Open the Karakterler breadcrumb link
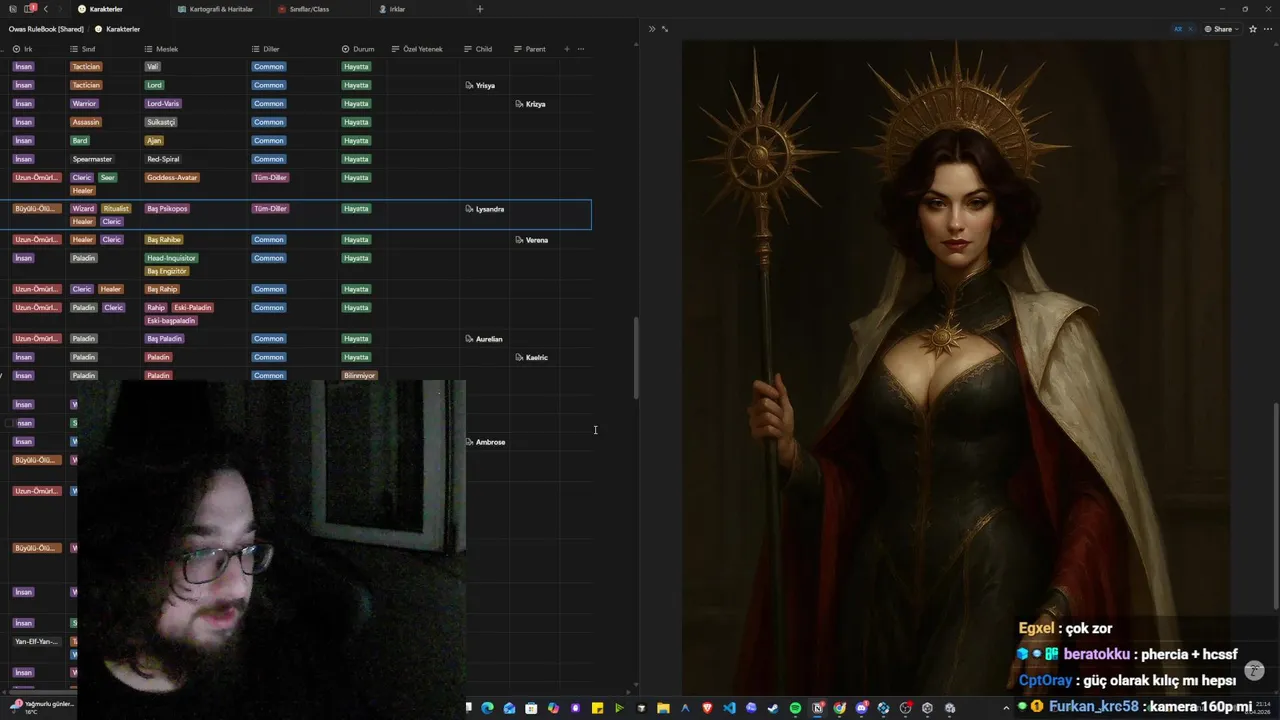The height and width of the screenshot is (720, 1280). [117, 29]
